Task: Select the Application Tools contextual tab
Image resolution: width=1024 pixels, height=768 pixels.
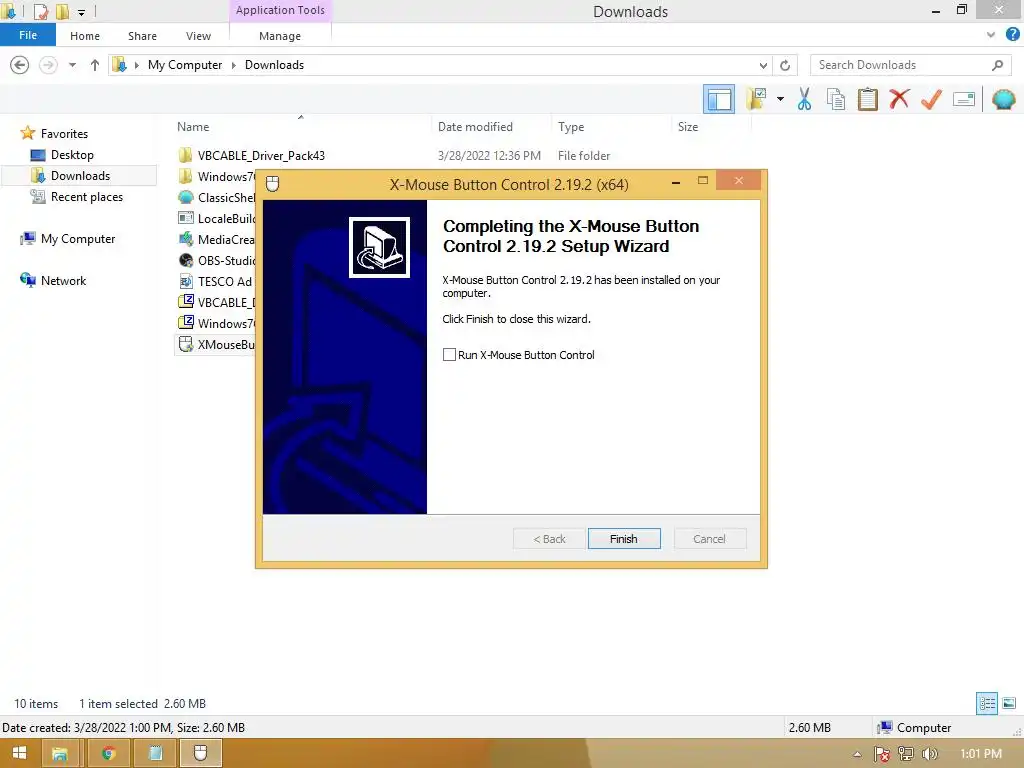Action: click(x=280, y=10)
